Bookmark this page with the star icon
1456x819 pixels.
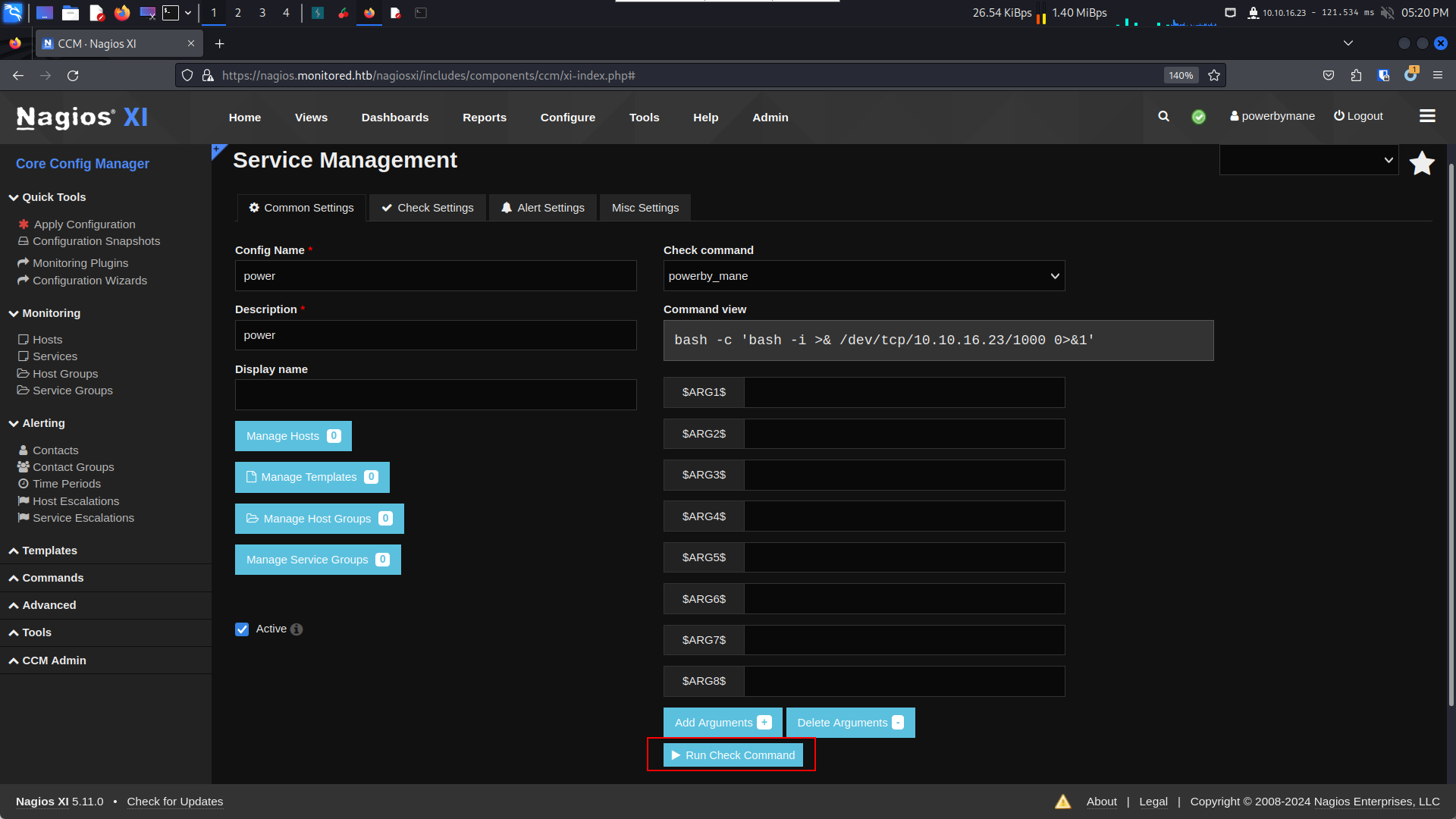[x=1214, y=75]
